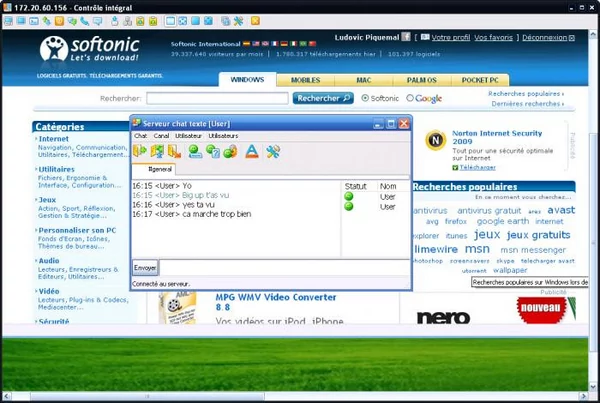Click the Rechercher search button

pos(323,98)
